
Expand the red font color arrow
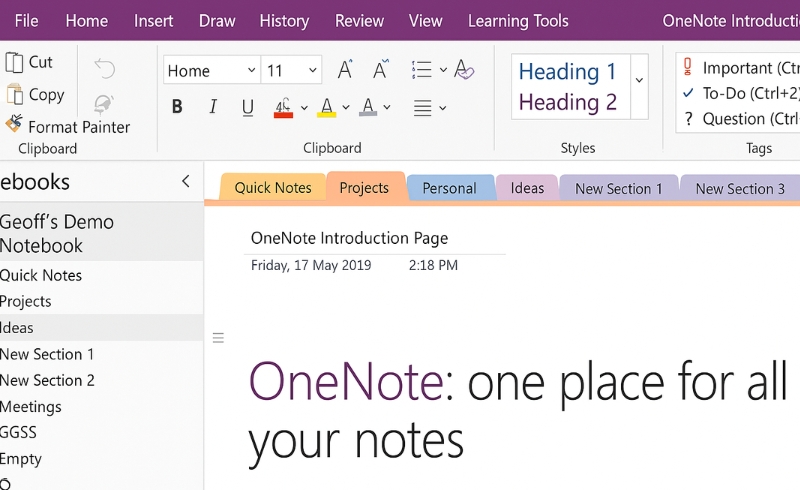click(x=304, y=108)
